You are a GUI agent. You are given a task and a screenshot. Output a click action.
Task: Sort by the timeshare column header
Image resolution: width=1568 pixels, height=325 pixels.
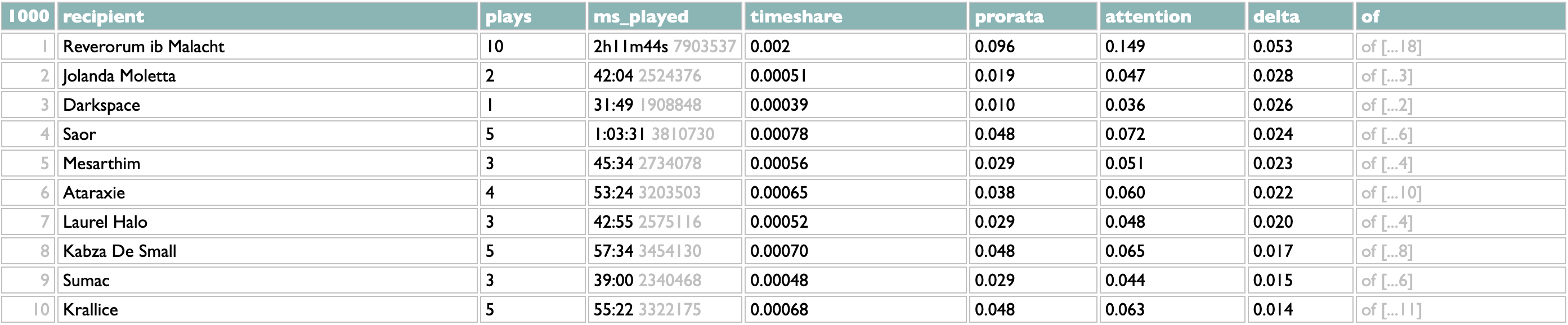pyautogui.click(x=855, y=16)
